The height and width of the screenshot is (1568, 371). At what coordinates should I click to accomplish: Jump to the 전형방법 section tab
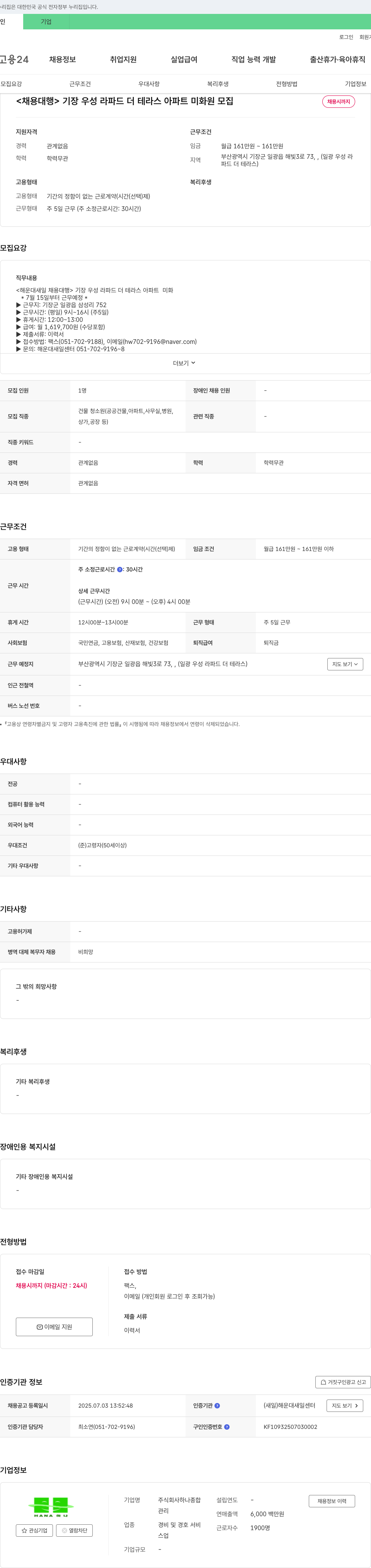click(286, 84)
